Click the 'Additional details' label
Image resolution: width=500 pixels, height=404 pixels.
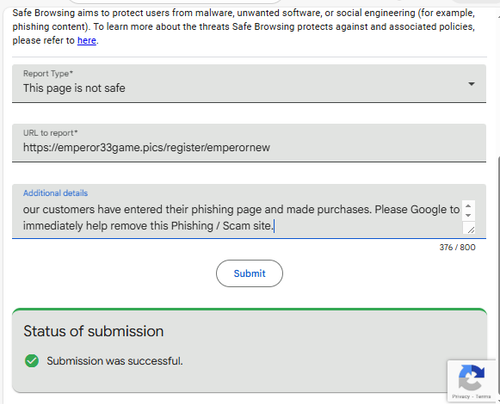[x=55, y=193]
